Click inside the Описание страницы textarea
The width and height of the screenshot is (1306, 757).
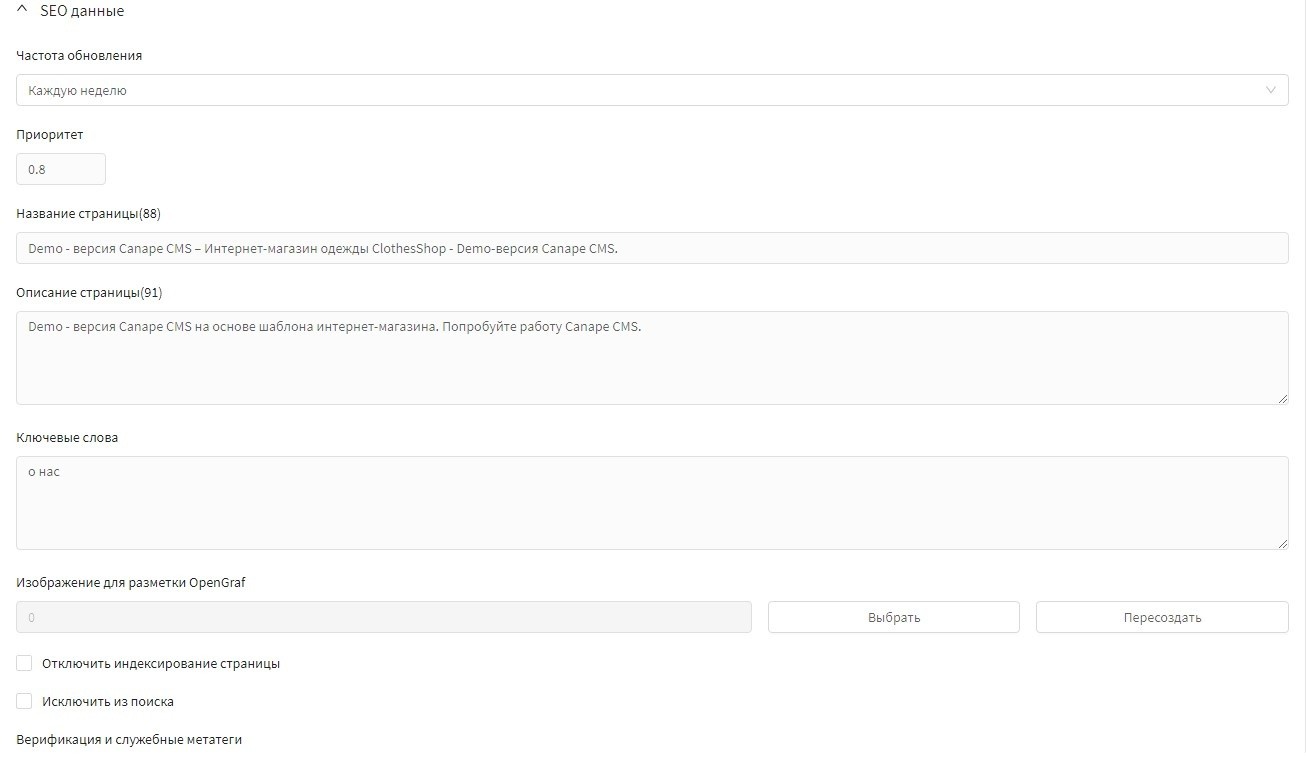point(652,358)
